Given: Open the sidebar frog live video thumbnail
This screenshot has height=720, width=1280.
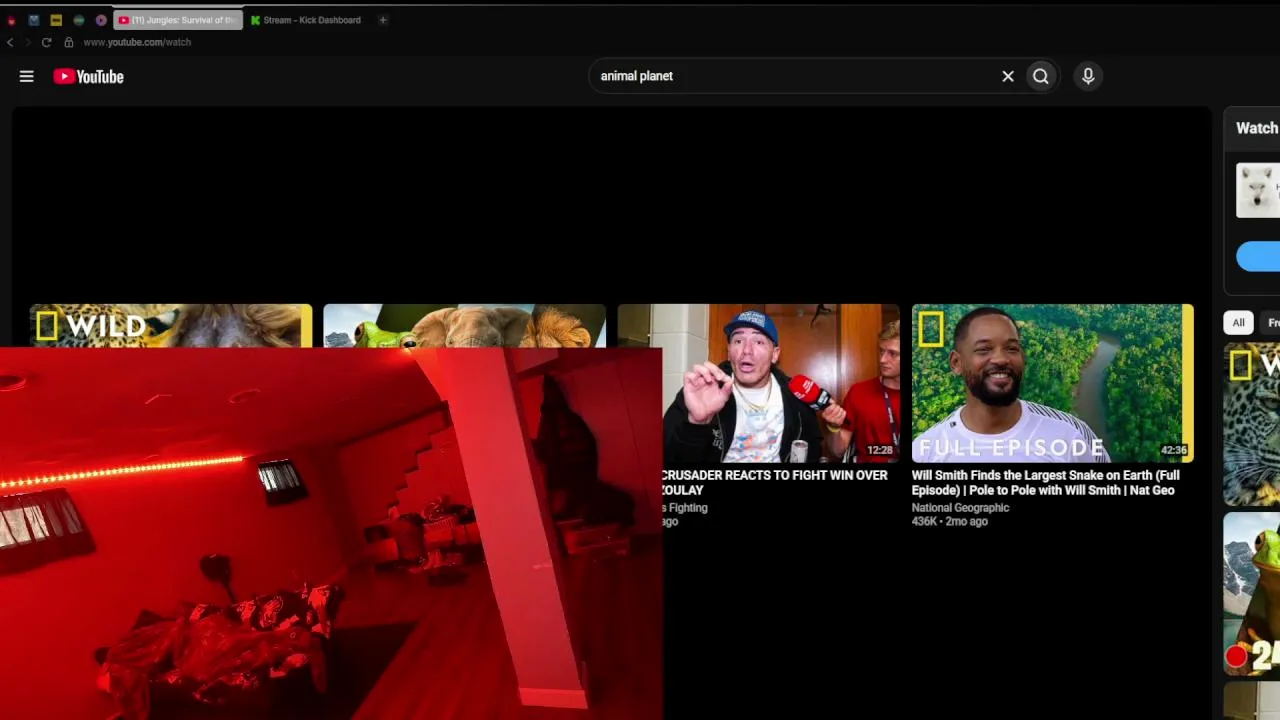Looking at the screenshot, I should (1252, 594).
